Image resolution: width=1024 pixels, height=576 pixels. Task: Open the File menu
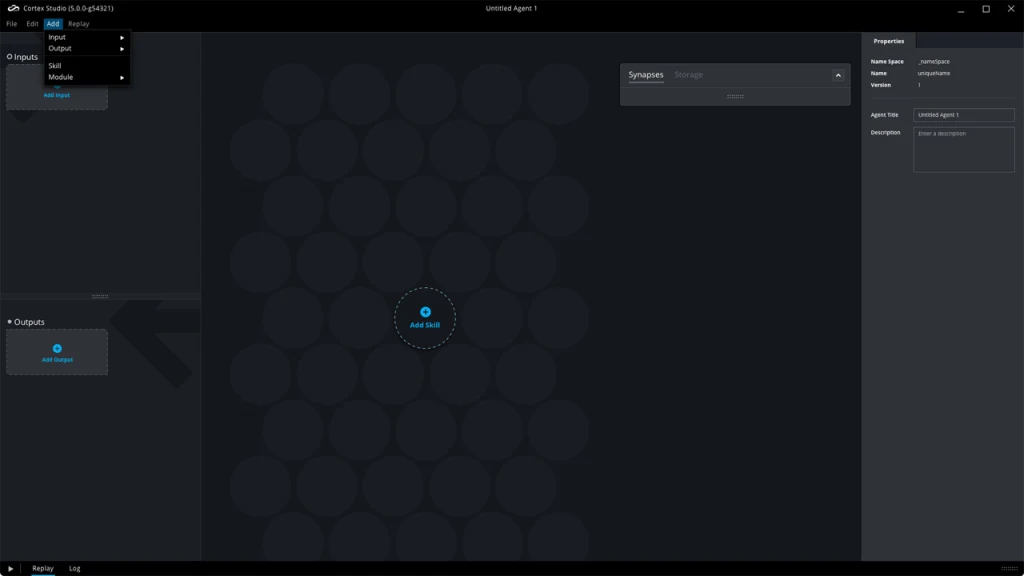pos(12,23)
